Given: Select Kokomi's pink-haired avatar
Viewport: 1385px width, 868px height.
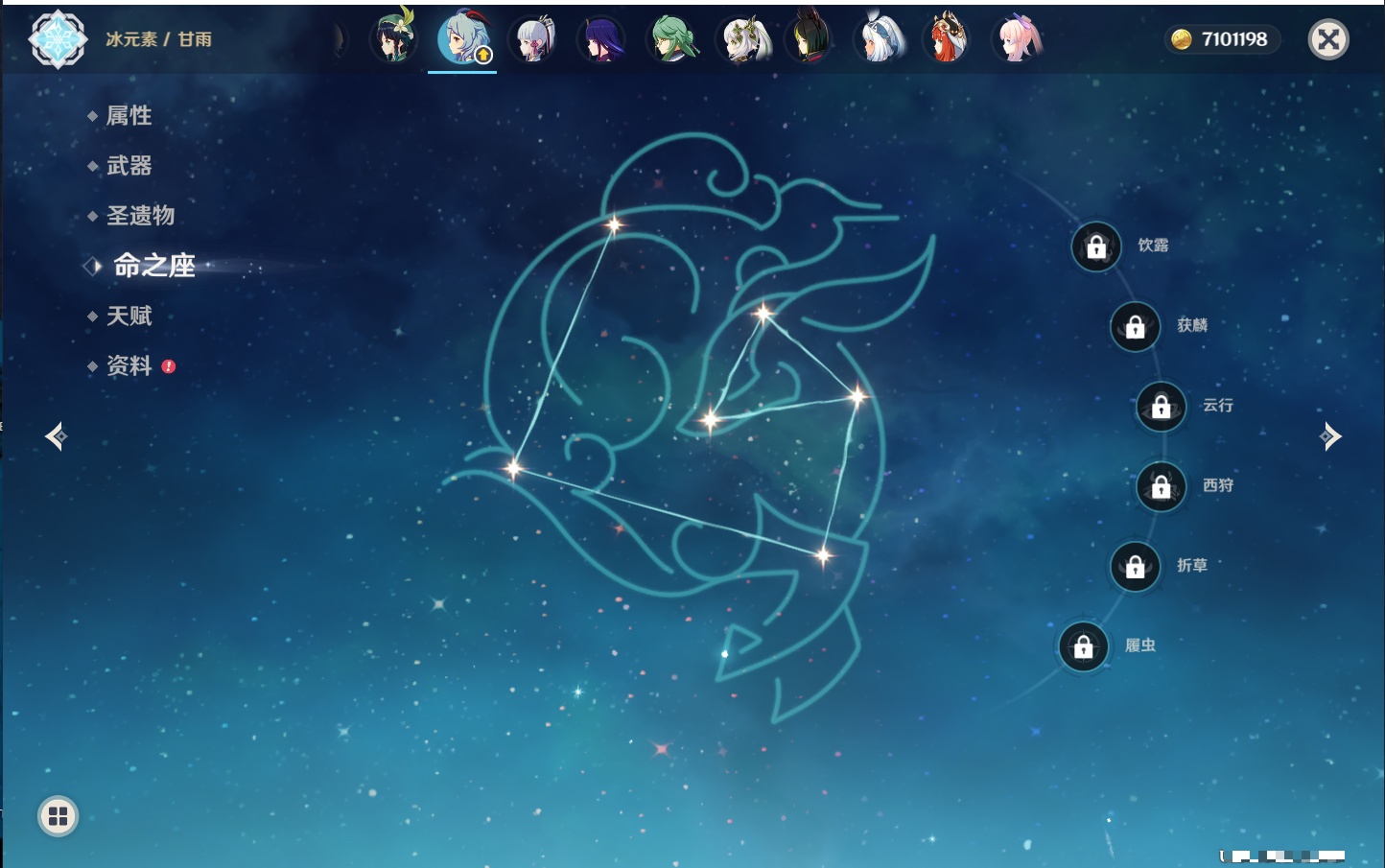Looking at the screenshot, I should pyautogui.click(x=1017, y=39).
